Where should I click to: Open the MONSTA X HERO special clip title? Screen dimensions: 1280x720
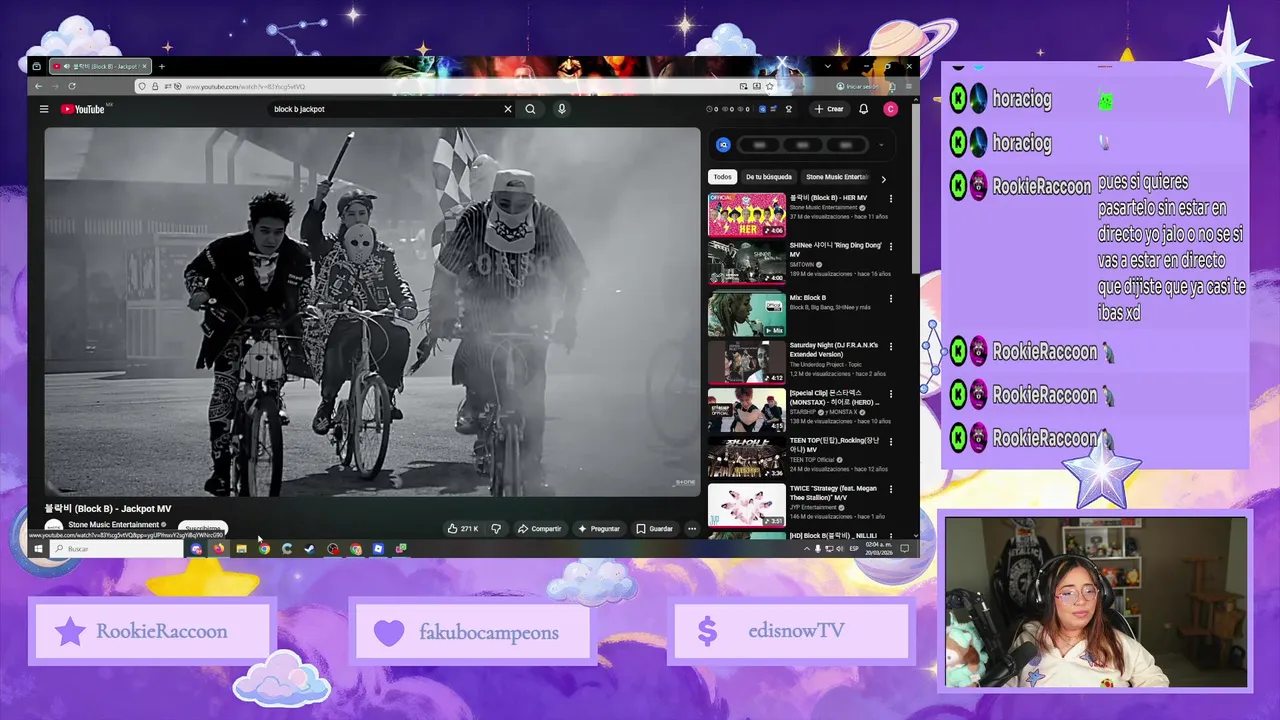click(x=834, y=398)
